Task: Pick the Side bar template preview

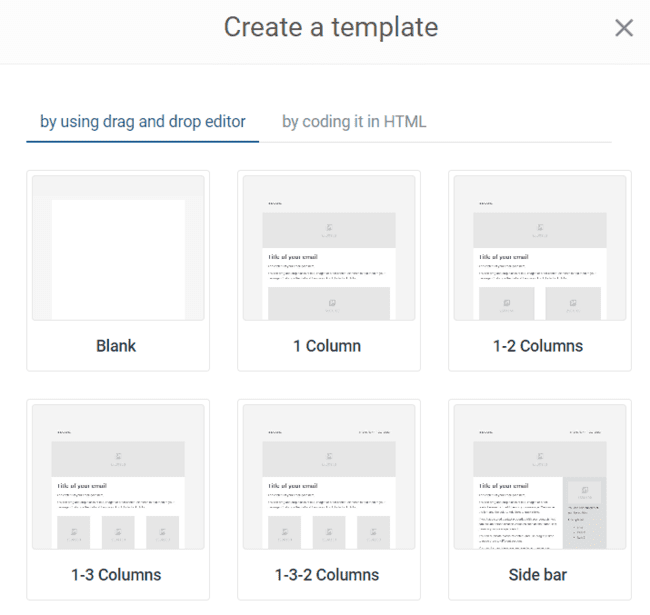Action: point(540,477)
